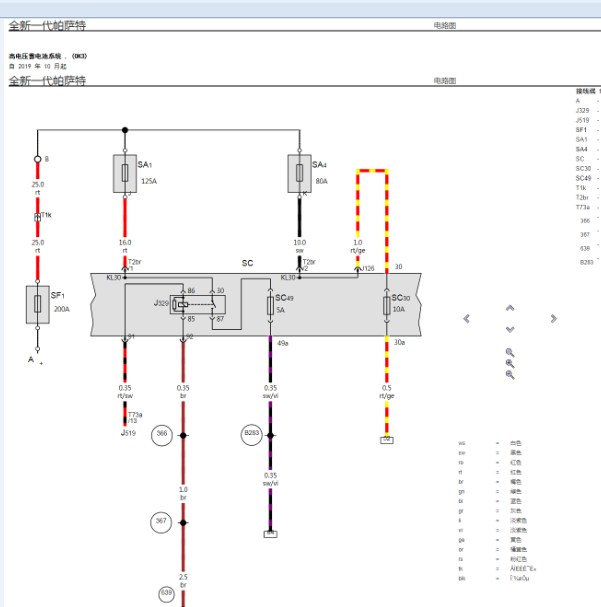Click ground node circle 639 in diagram
This screenshot has height=607, width=601.
coord(166,593)
